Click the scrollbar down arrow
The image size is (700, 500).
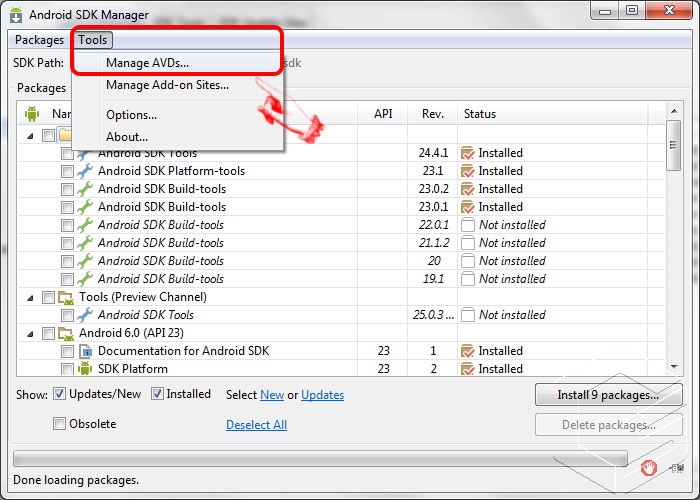pyautogui.click(x=674, y=367)
